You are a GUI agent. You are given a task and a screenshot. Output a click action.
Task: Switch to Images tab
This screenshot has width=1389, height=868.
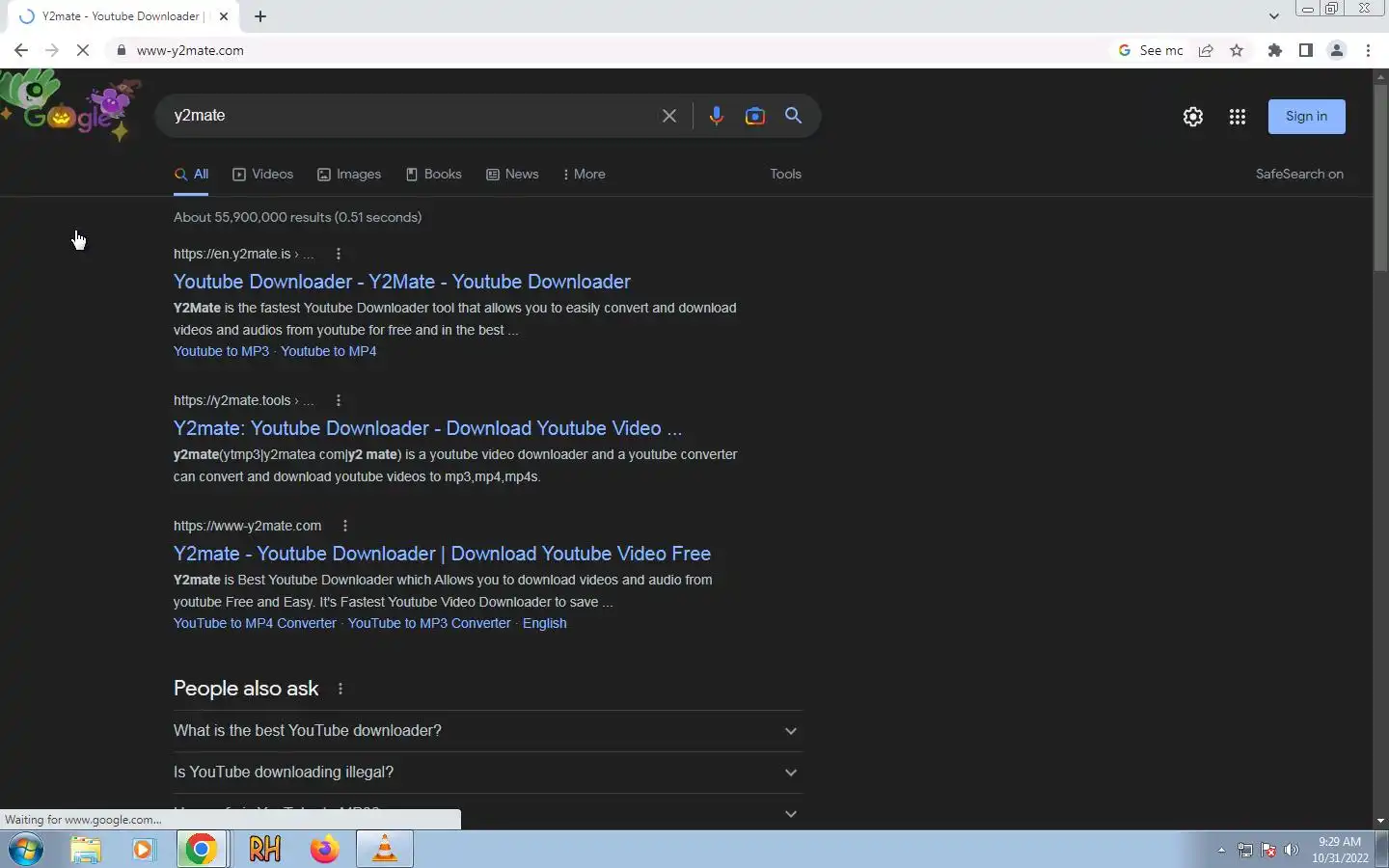tap(349, 175)
